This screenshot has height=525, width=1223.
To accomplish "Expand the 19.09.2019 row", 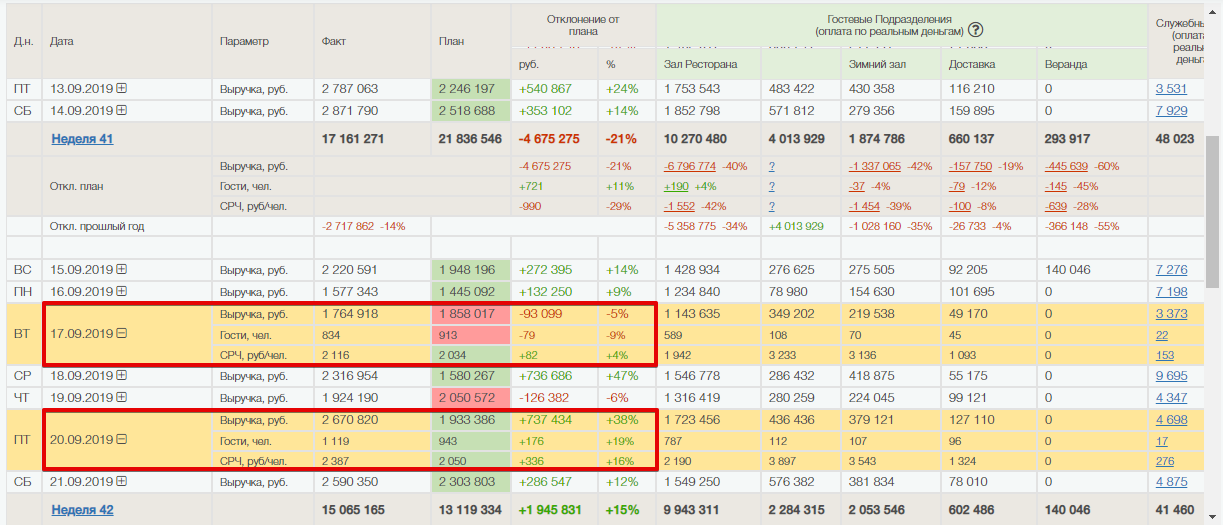I will (x=122, y=398).
